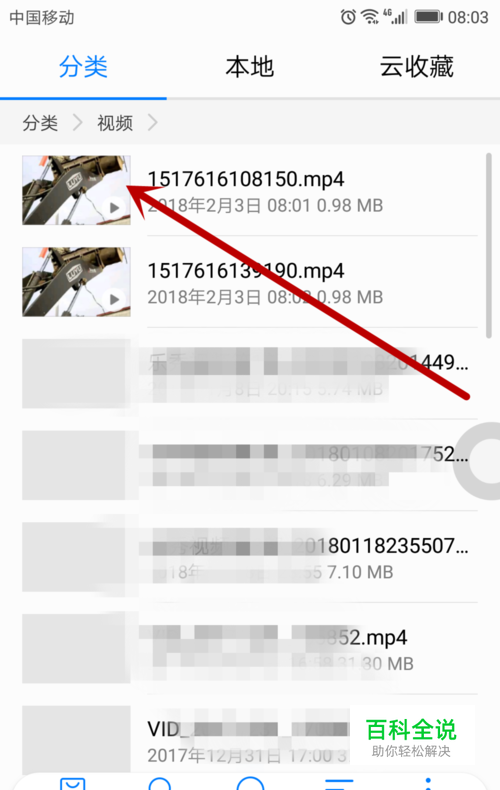The height and width of the screenshot is (790, 500).
Task: Switch to the 云收藏 tab
Action: click(x=416, y=67)
